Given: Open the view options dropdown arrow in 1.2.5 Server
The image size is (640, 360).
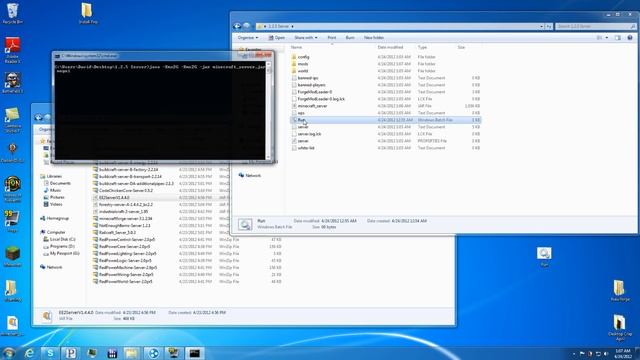Looking at the screenshot, I should pos(607,38).
